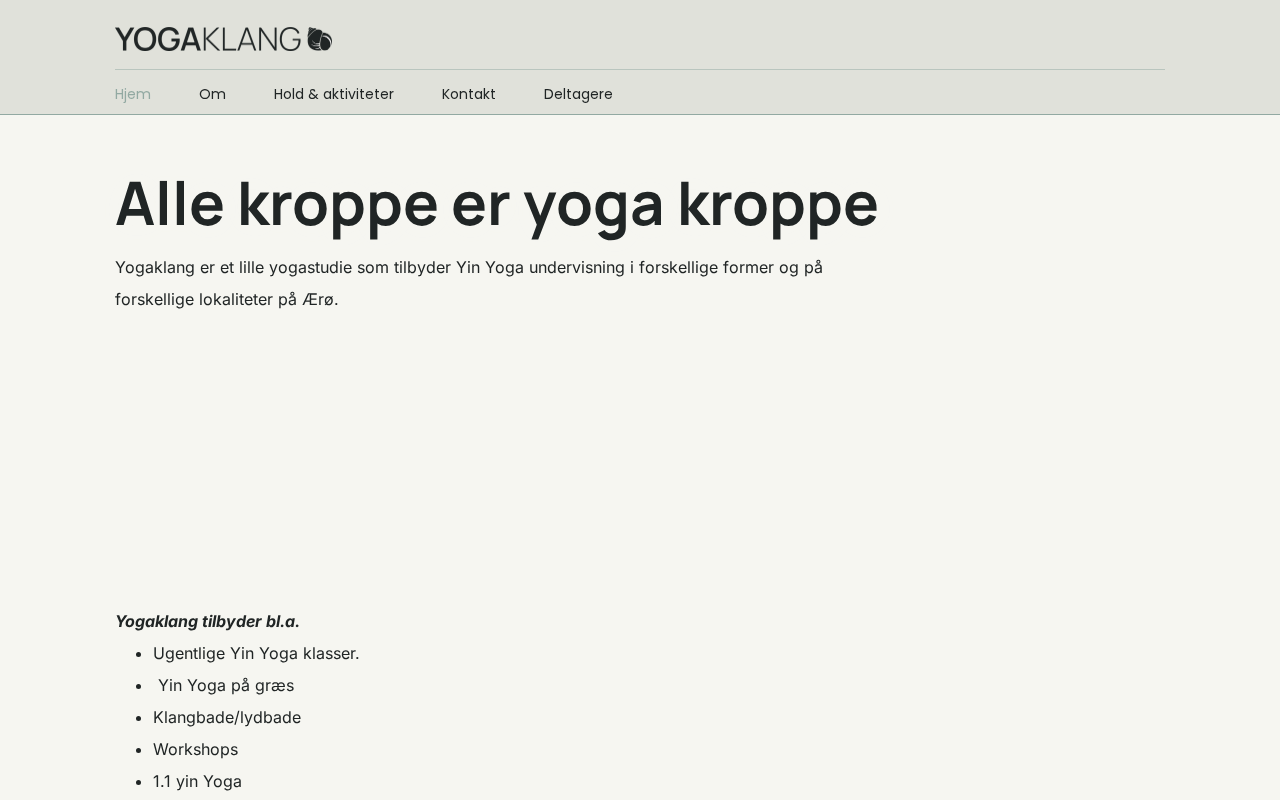This screenshot has width=1280, height=800.
Task: Click the italic text Yogaklang tilbyder bl.a.
Action: click(207, 621)
